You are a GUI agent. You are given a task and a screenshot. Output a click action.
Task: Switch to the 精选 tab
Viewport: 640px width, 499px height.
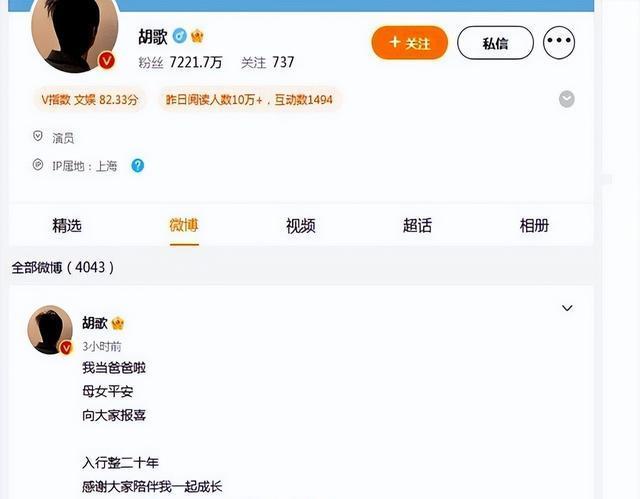point(67,226)
